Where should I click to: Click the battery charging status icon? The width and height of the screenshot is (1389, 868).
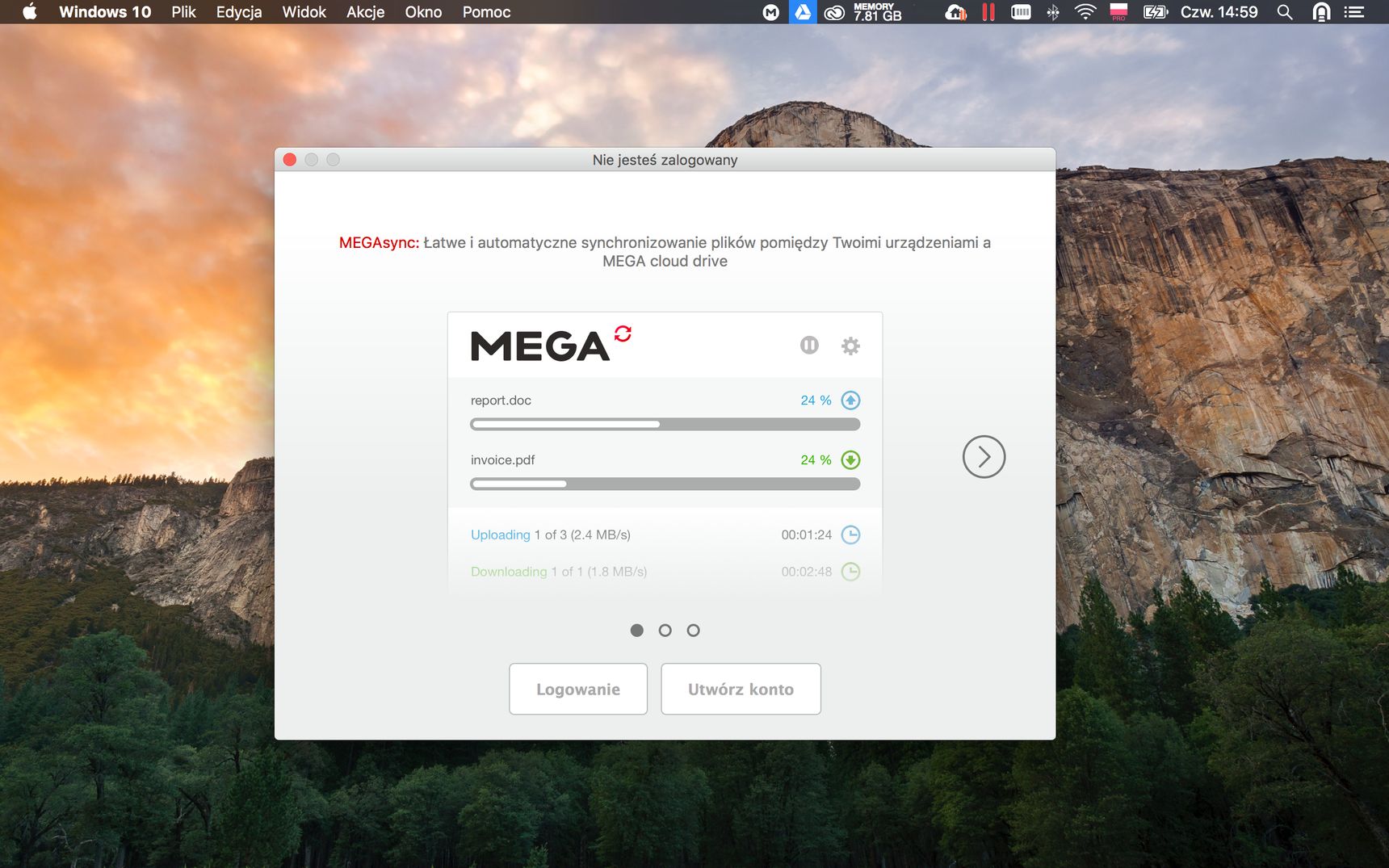coord(1156,12)
